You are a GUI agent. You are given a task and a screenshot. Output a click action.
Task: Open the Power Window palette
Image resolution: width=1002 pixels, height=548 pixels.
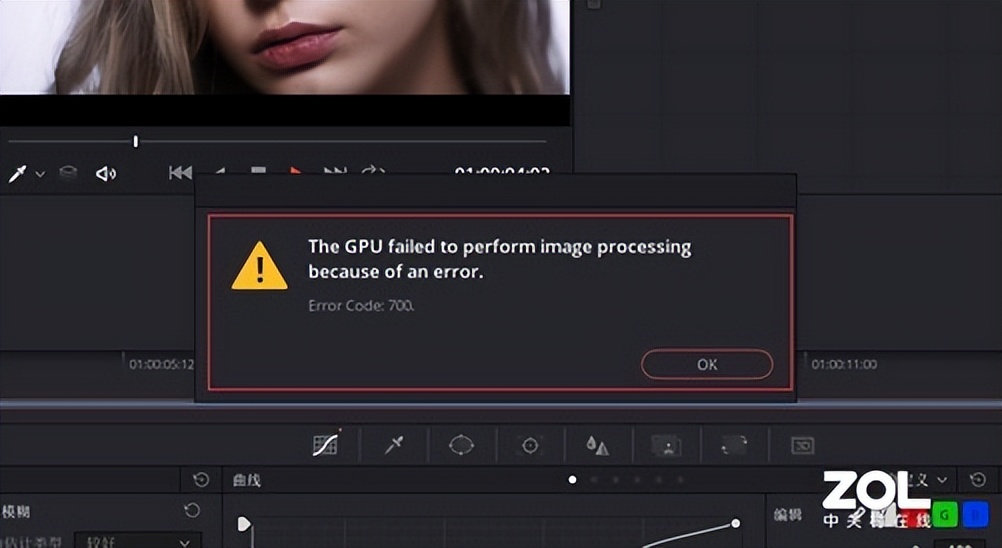pos(461,445)
